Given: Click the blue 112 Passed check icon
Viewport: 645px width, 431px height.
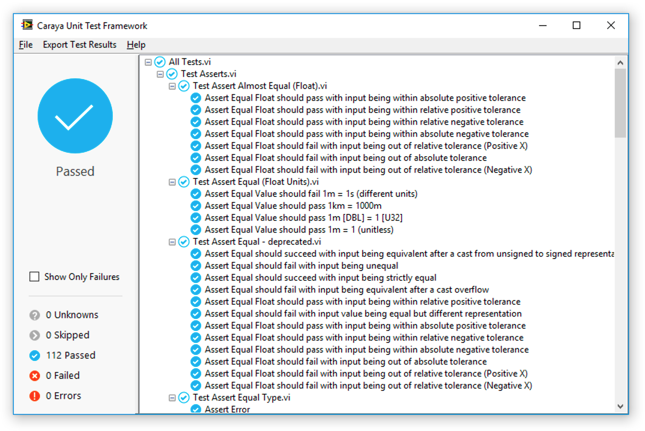Looking at the screenshot, I should 35,355.
